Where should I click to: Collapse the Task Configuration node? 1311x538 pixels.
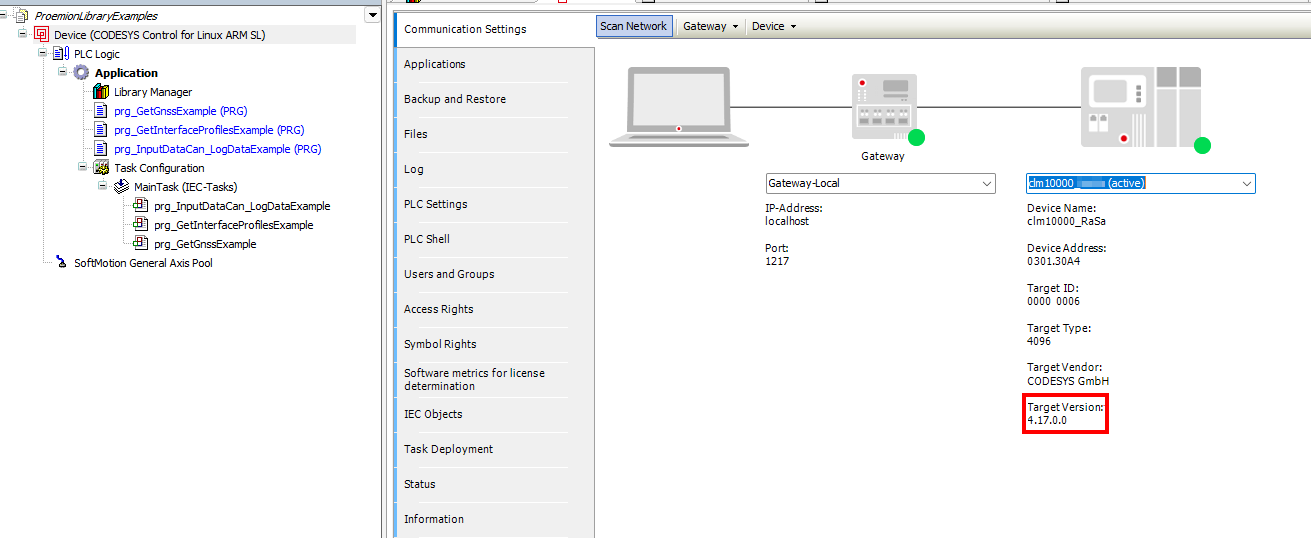coord(83,167)
